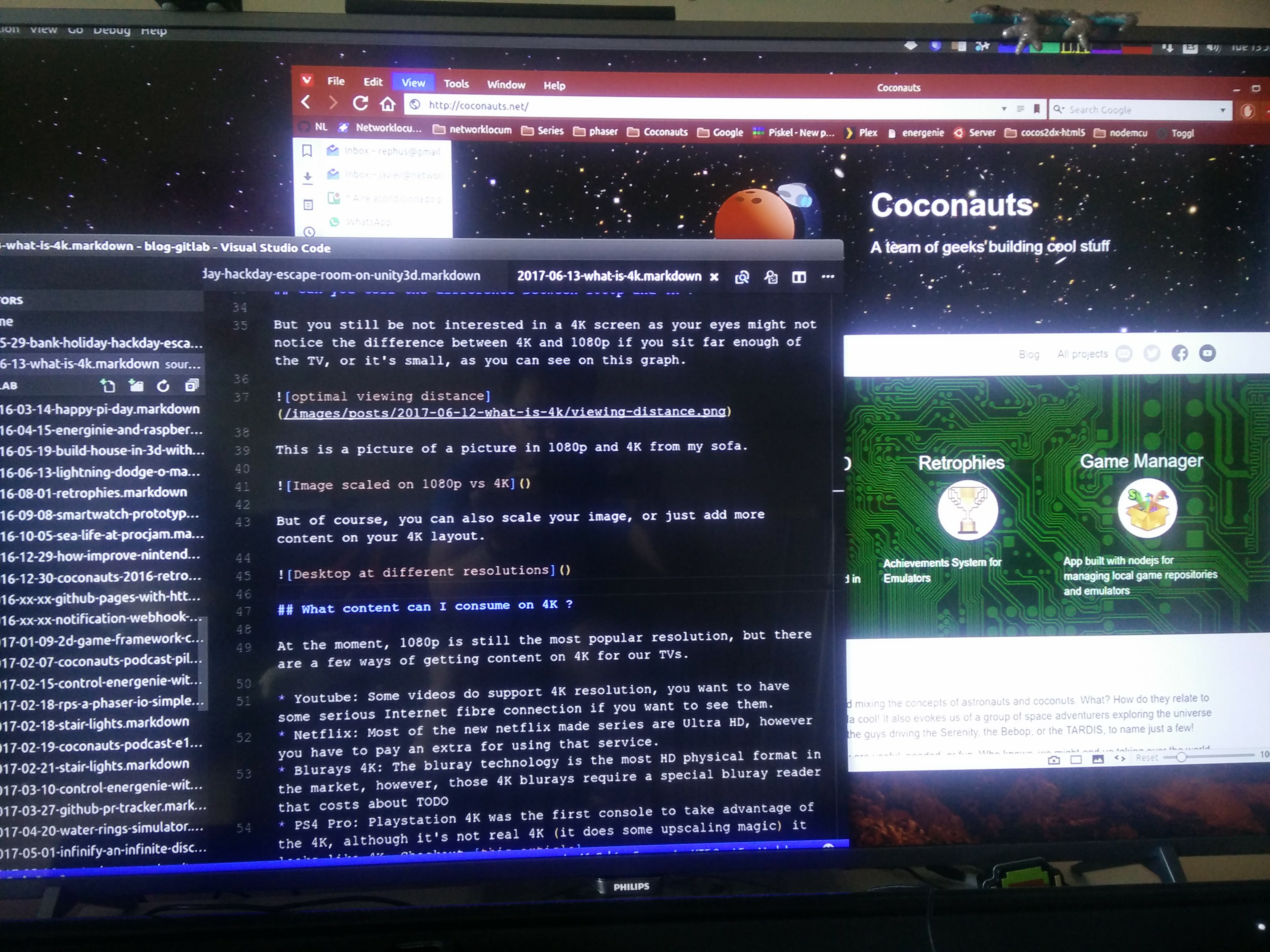This screenshot has height=952, width=1270.
Task: Open Vivaldi Bookmarks panel icon
Action: (307, 151)
